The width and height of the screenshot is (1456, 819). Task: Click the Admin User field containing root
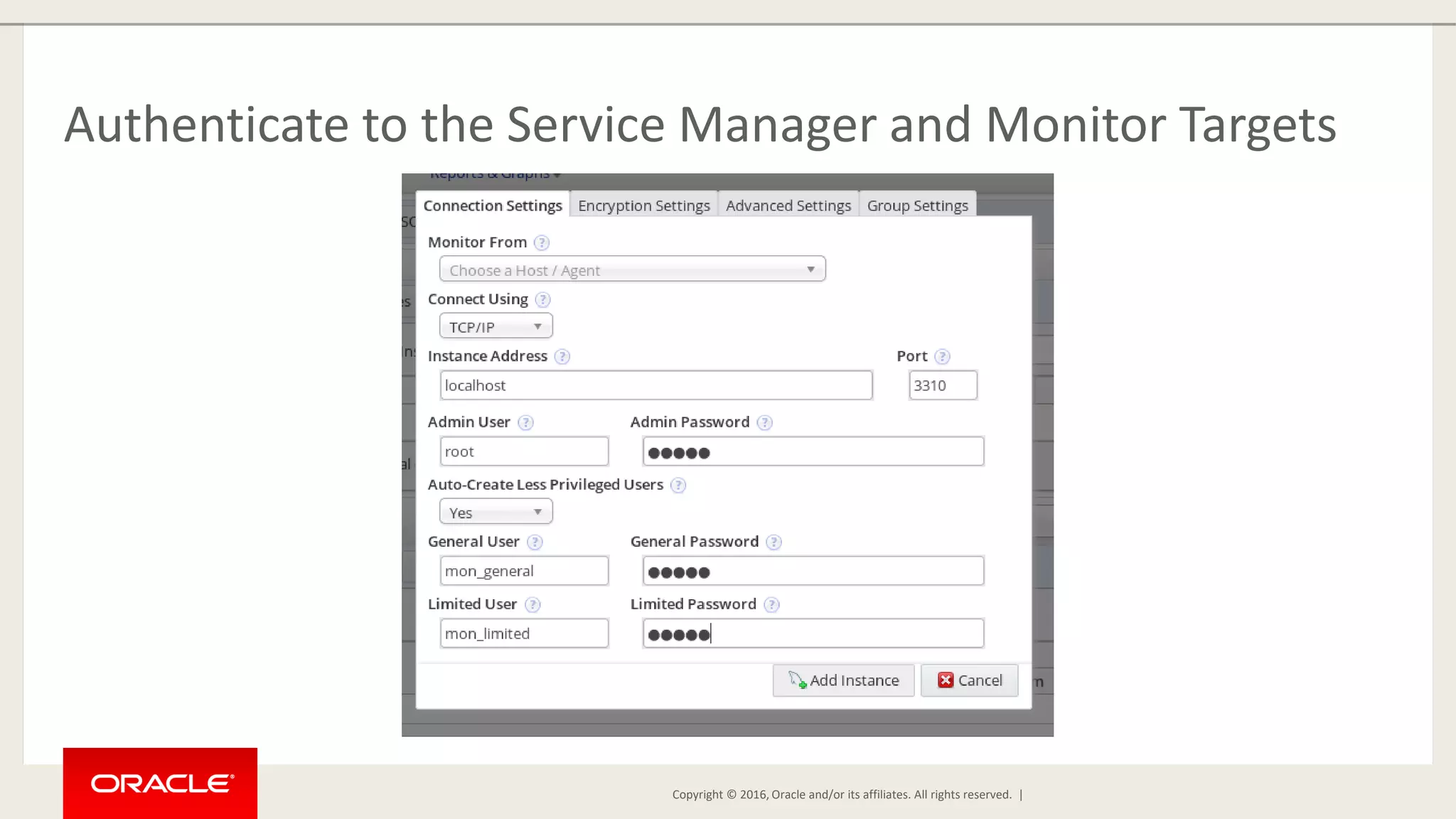click(x=524, y=451)
